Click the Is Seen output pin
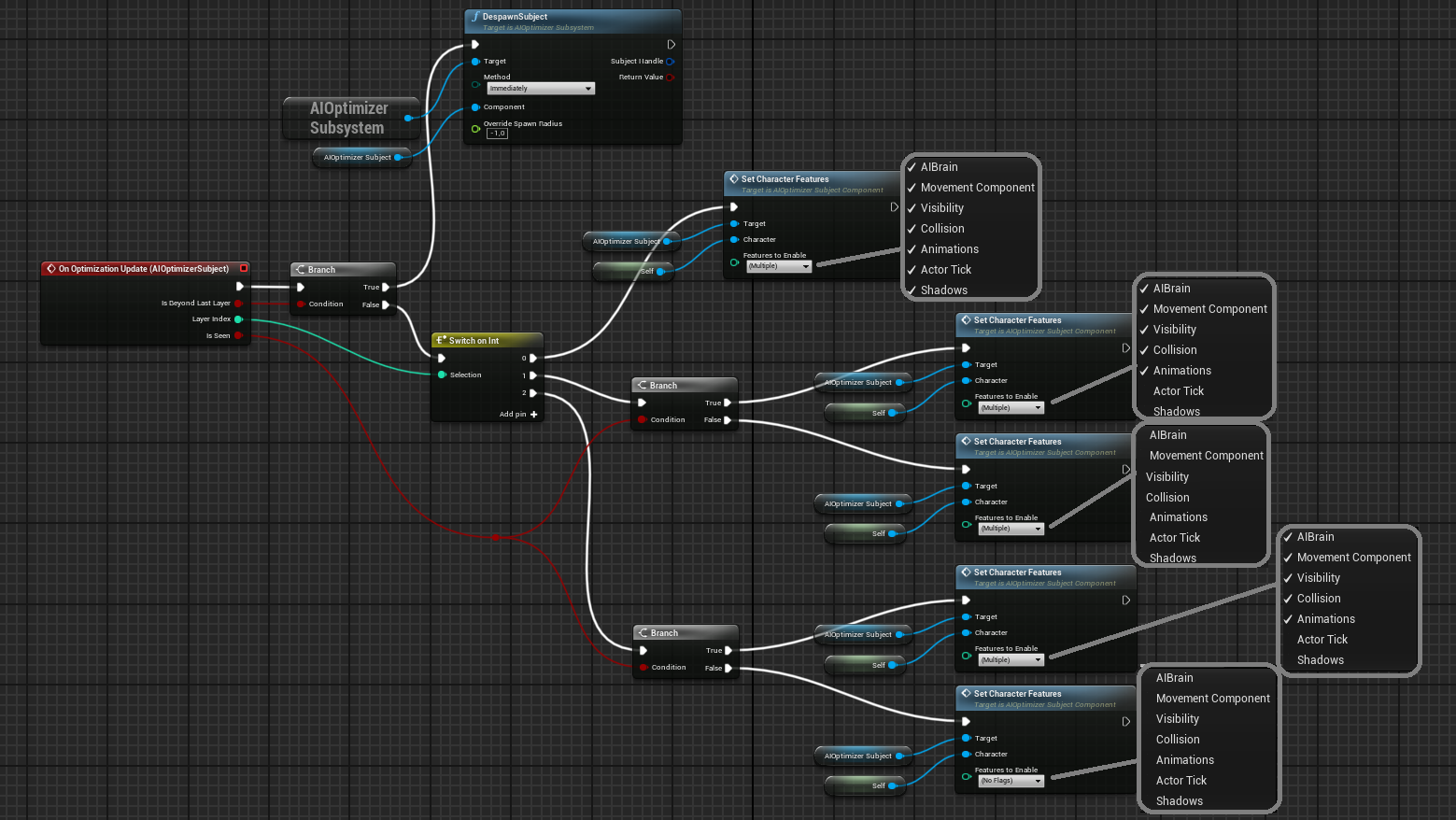The height and width of the screenshot is (820, 1456). (238, 335)
